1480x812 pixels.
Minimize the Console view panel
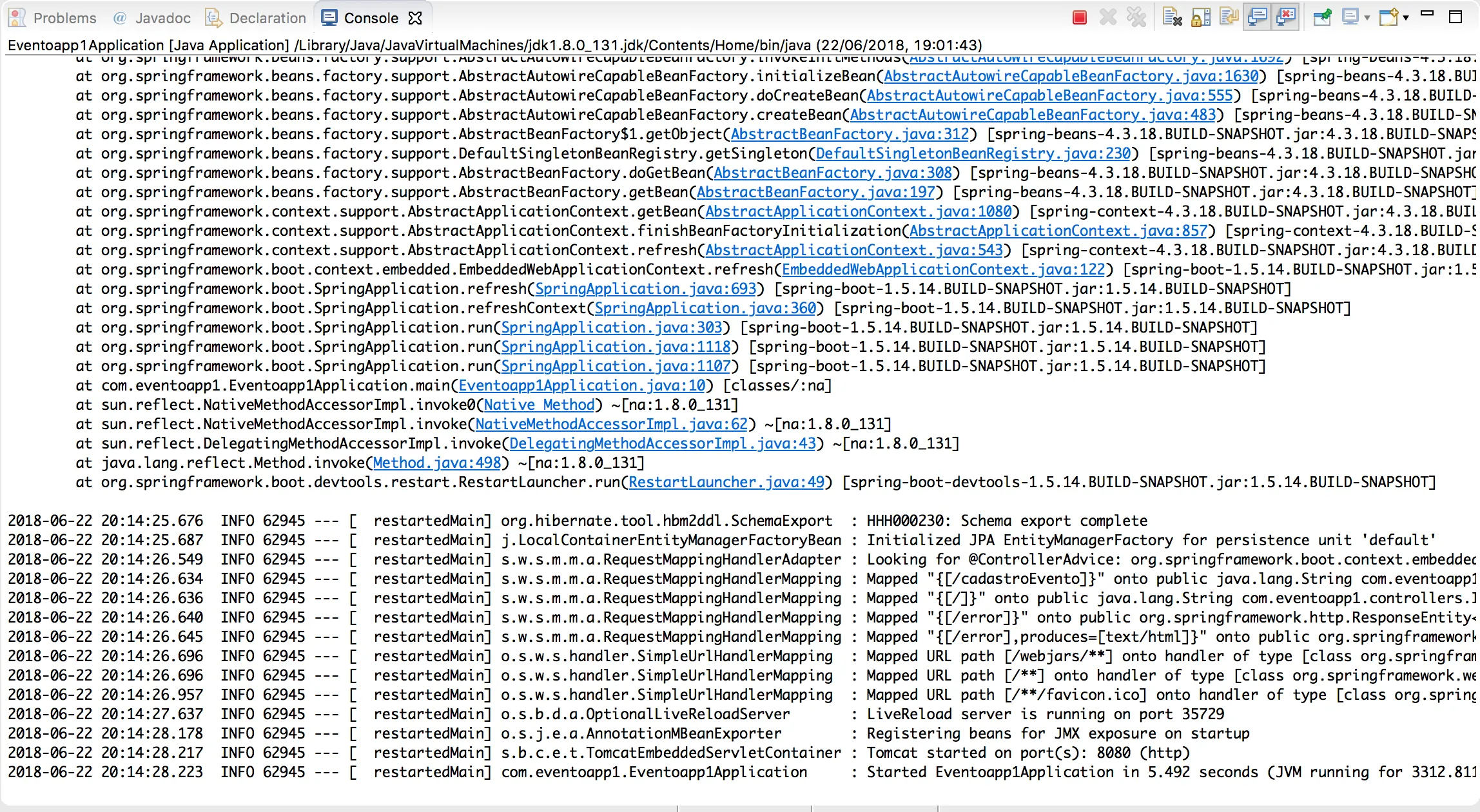(x=1427, y=14)
